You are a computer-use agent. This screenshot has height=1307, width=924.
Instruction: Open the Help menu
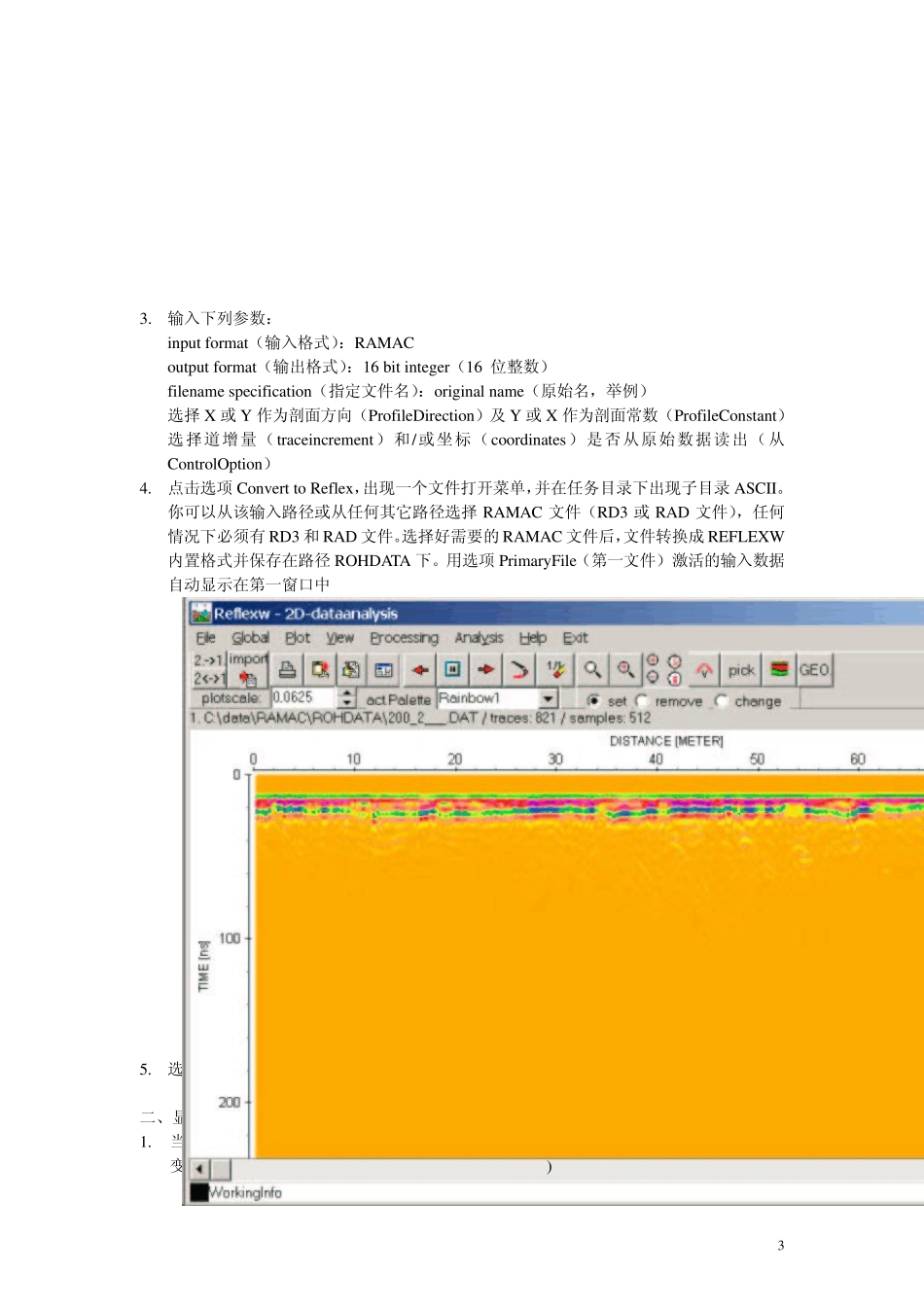(x=533, y=638)
